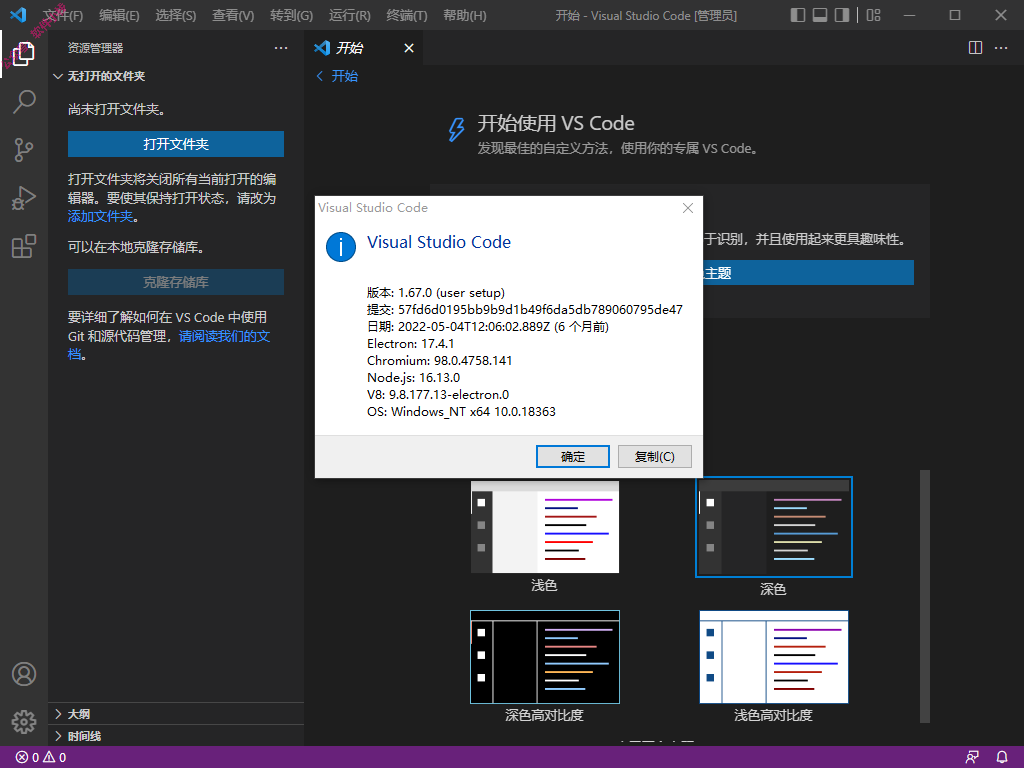Click the 确定 button in dialog

(x=573, y=456)
